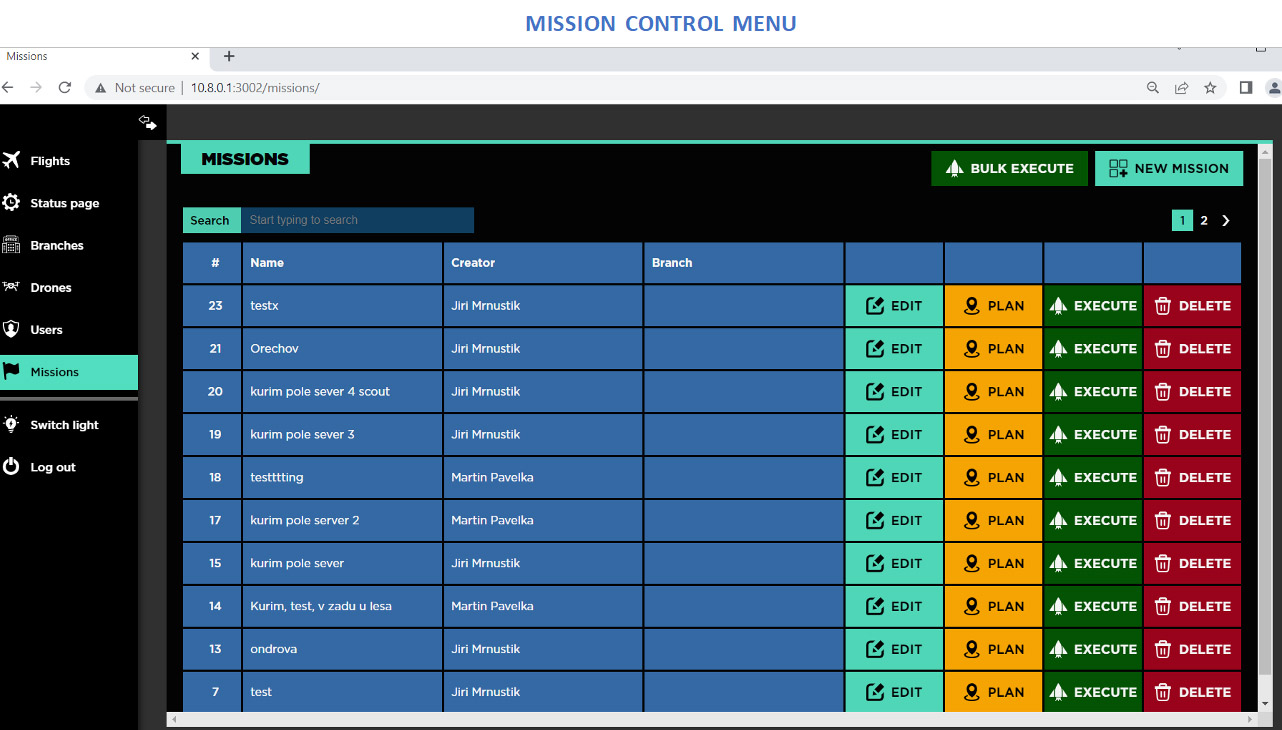Open Status page via gear icon
Image resolution: width=1282 pixels, height=730 pixels.
(x=11, y=203)
